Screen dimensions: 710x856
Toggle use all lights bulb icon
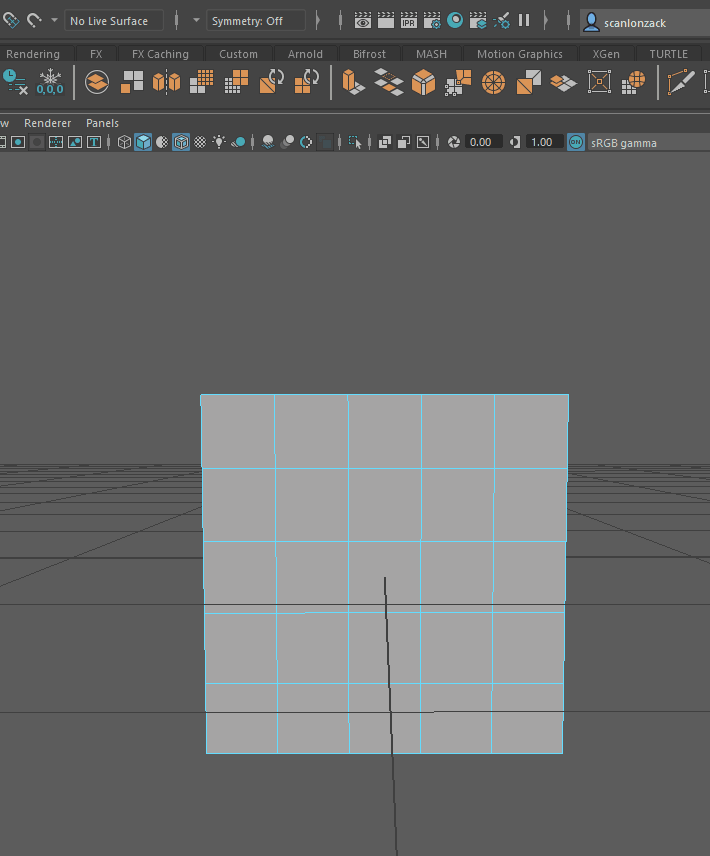(x=219, y=142)
